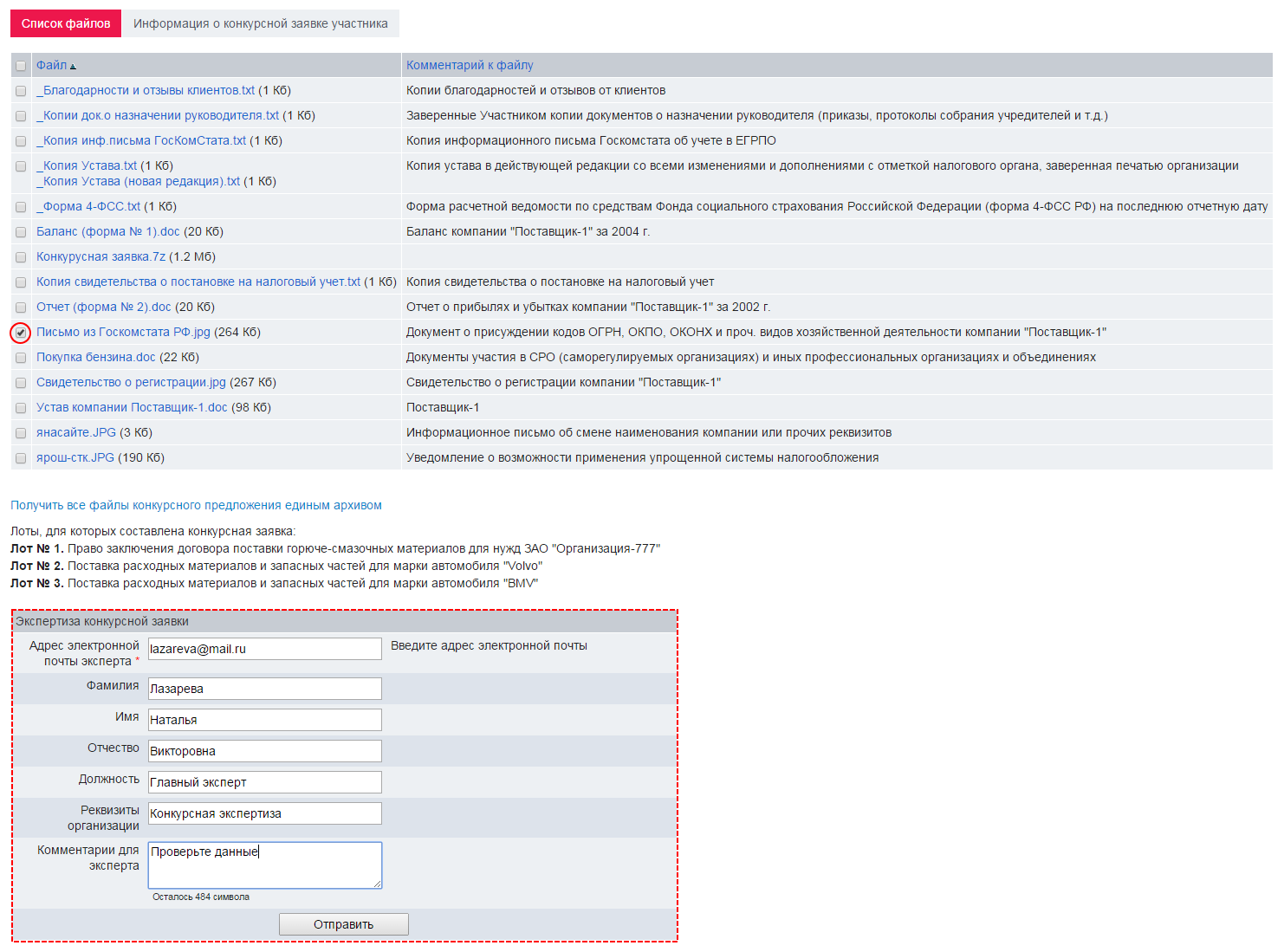Sort the list by the Файл column header
The width and height of the screenshot is (1284, 952).
pos(52,66)
